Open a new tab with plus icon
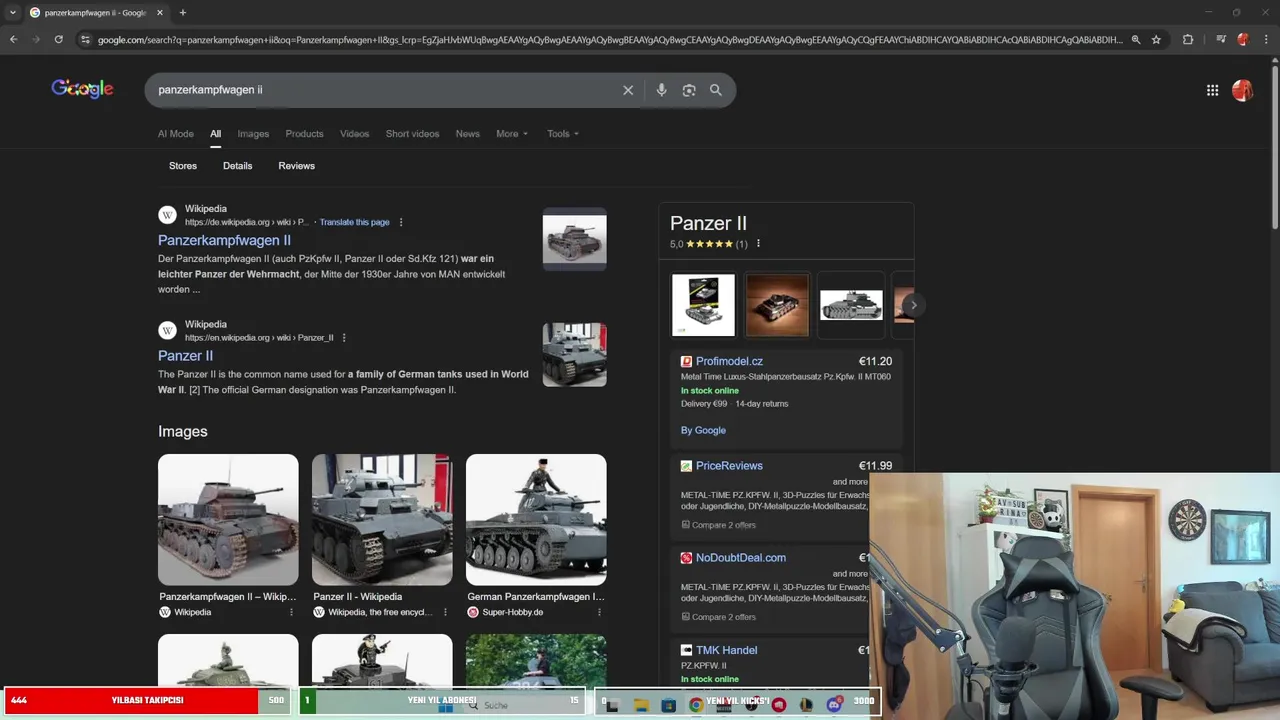 (x=182, y=13)
